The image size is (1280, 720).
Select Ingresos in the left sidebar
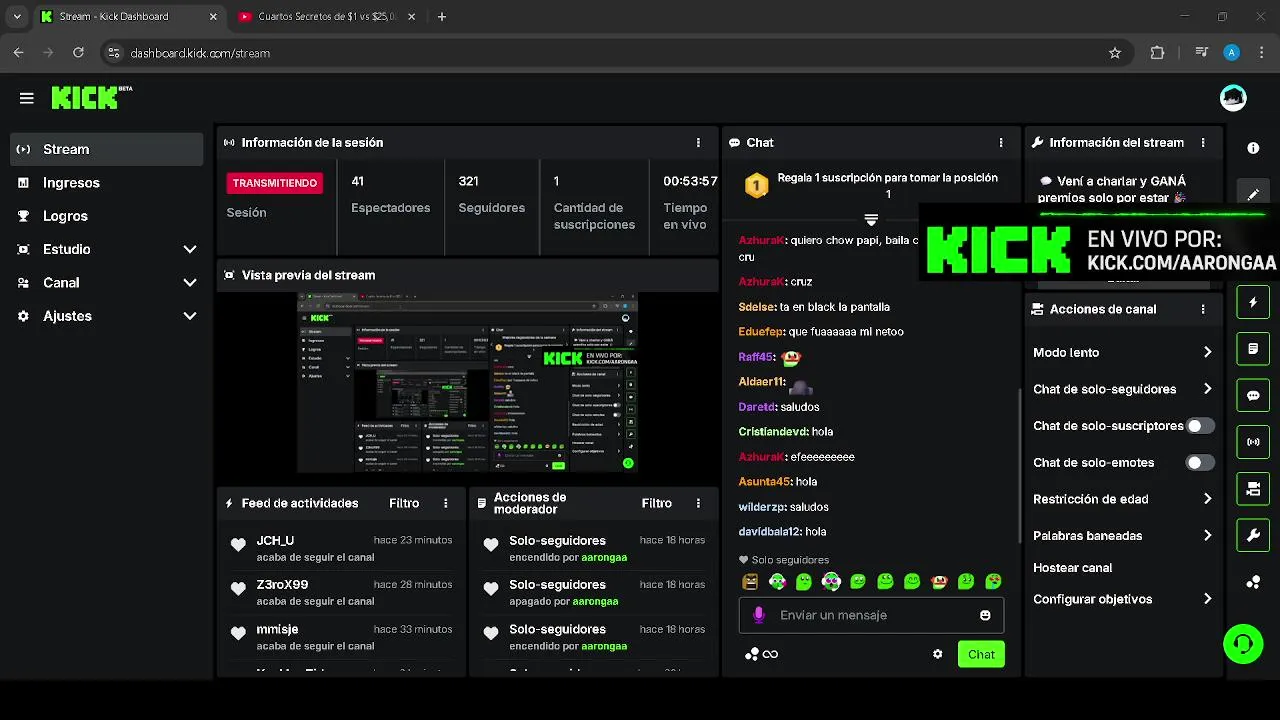tap(106, 183)
